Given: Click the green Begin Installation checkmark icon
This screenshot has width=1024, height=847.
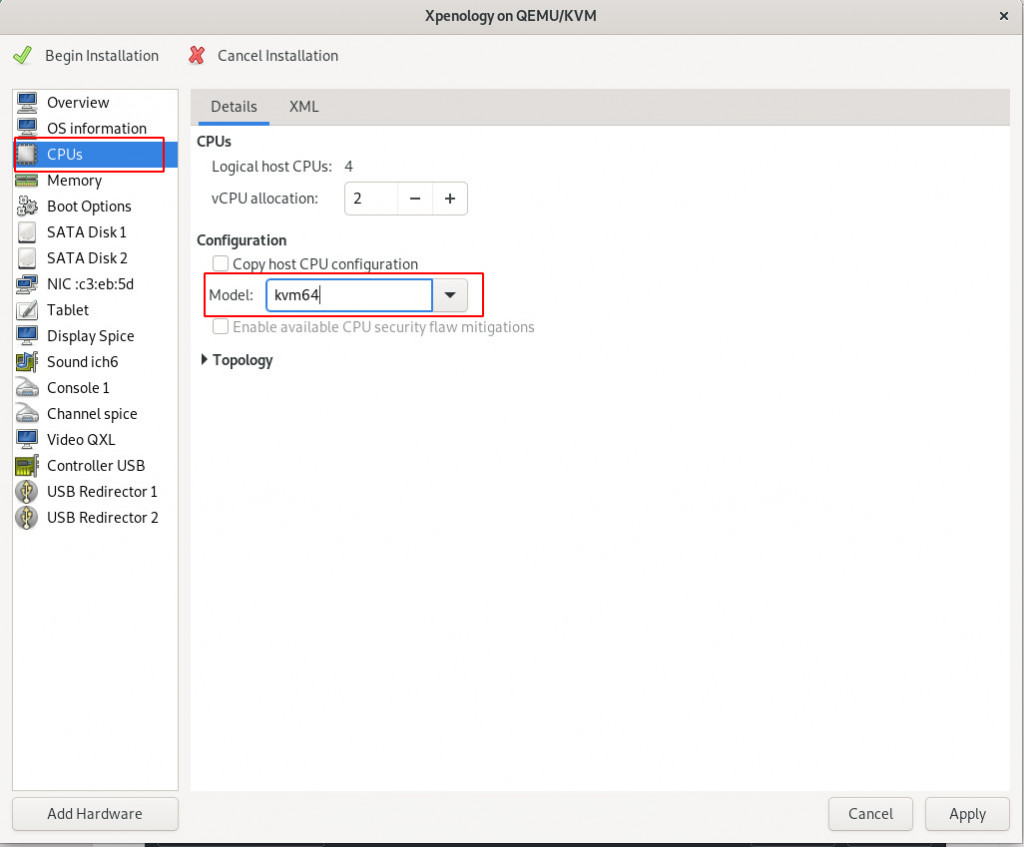Looking at the screenshot, I should click(x=22, y=56).
